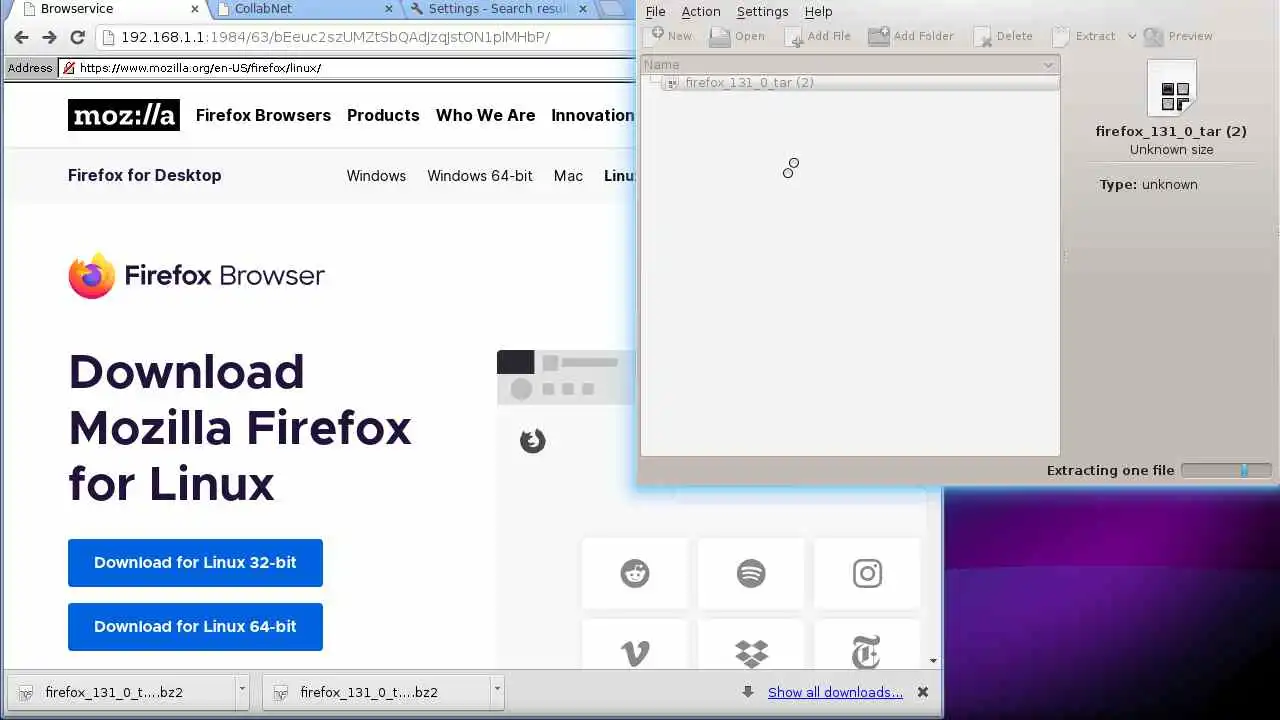Click the New York Times tile icon
The width and height of the screenshot is (1280, 720).
point(866,654)
